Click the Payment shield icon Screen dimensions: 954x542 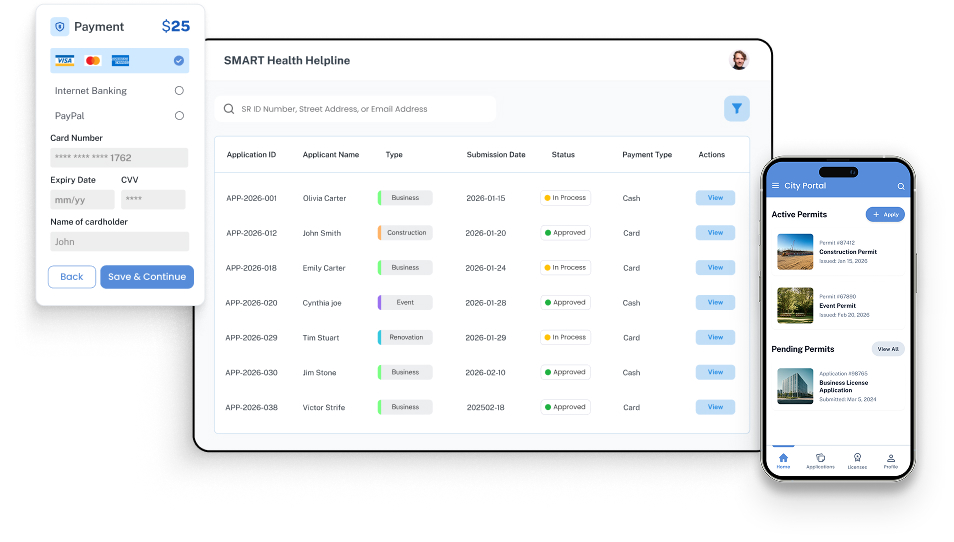(60, 27)
